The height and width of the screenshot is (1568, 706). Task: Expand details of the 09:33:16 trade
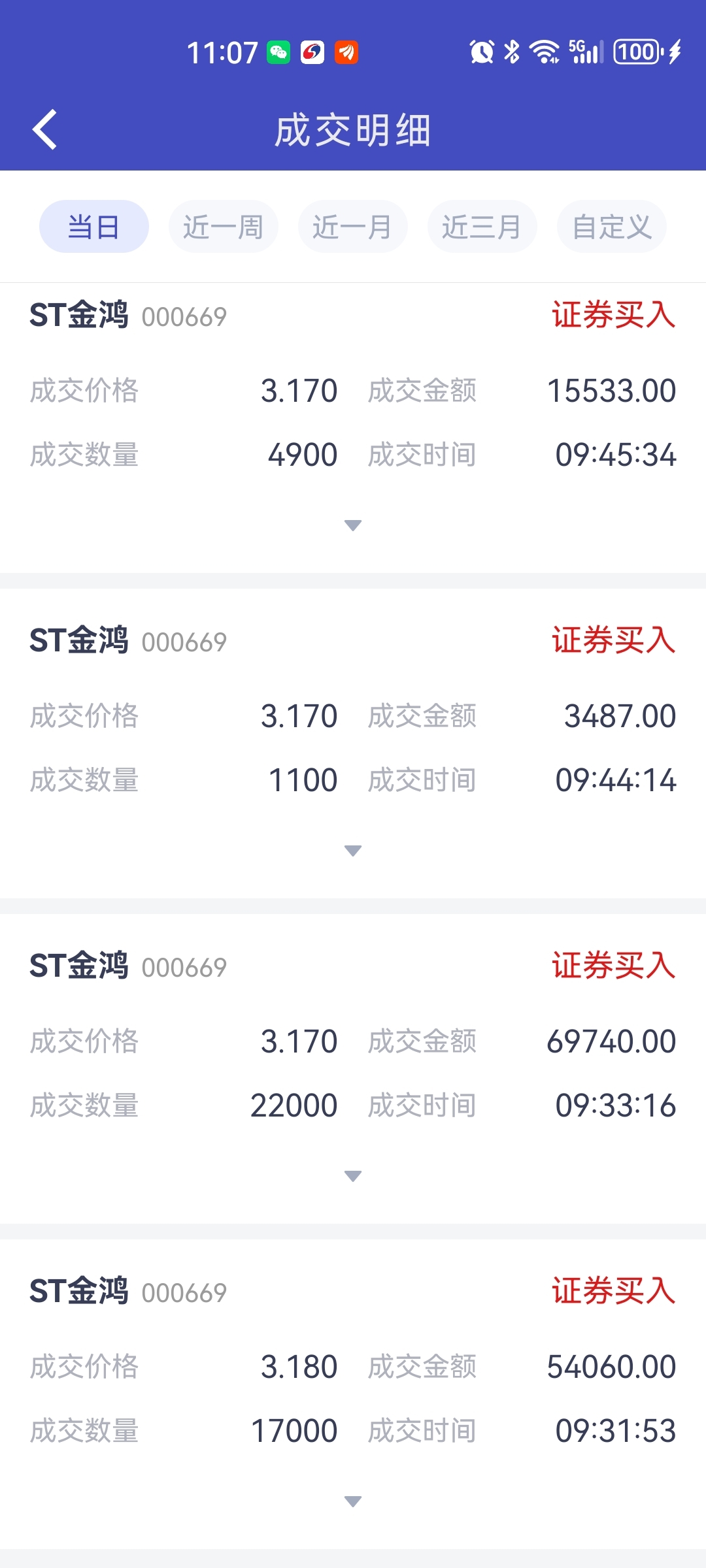353,1176
